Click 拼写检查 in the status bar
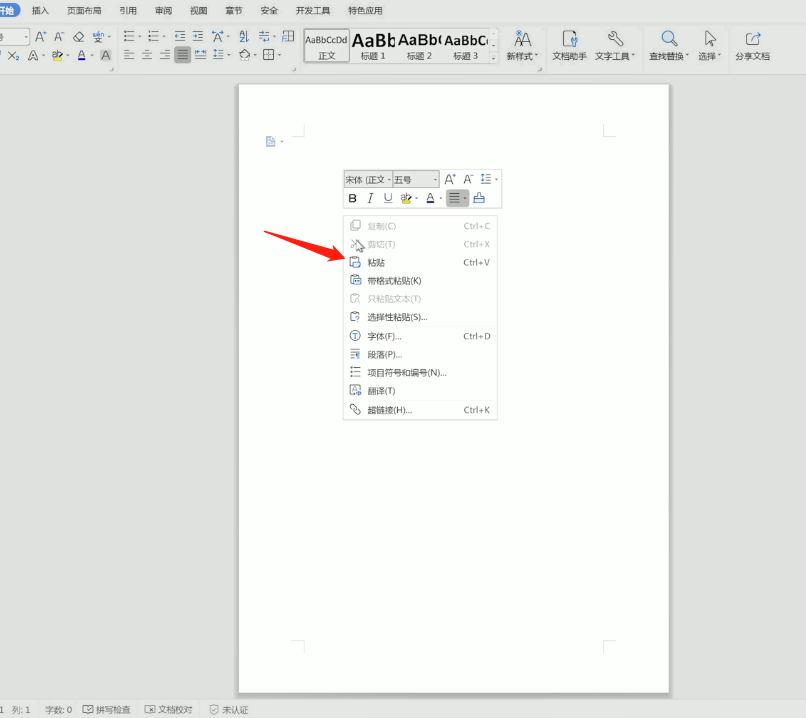This screenshot has width=806, height=718. pos(106,710)
